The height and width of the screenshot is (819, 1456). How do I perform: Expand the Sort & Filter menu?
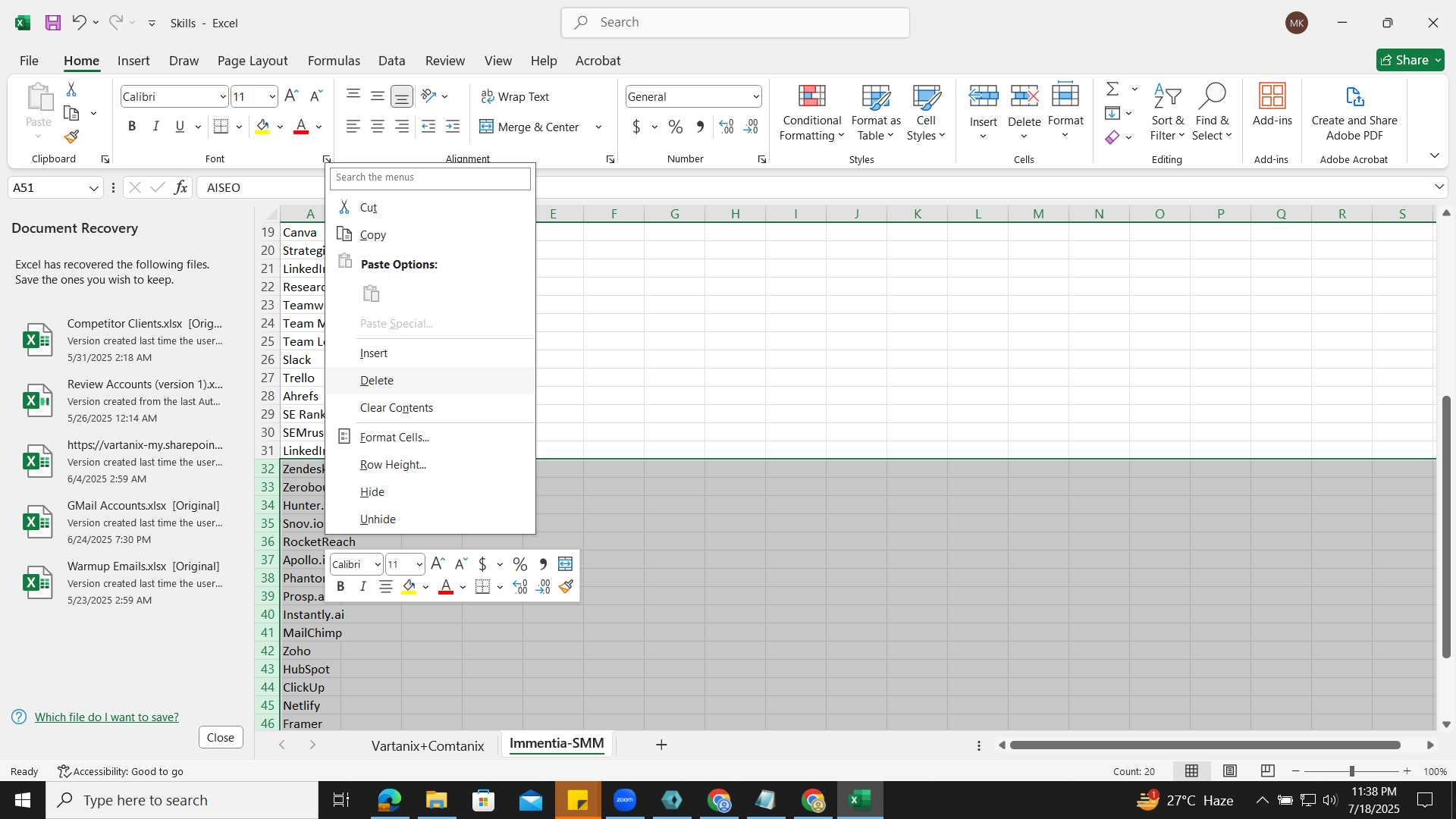click(x=1167, y=112)
